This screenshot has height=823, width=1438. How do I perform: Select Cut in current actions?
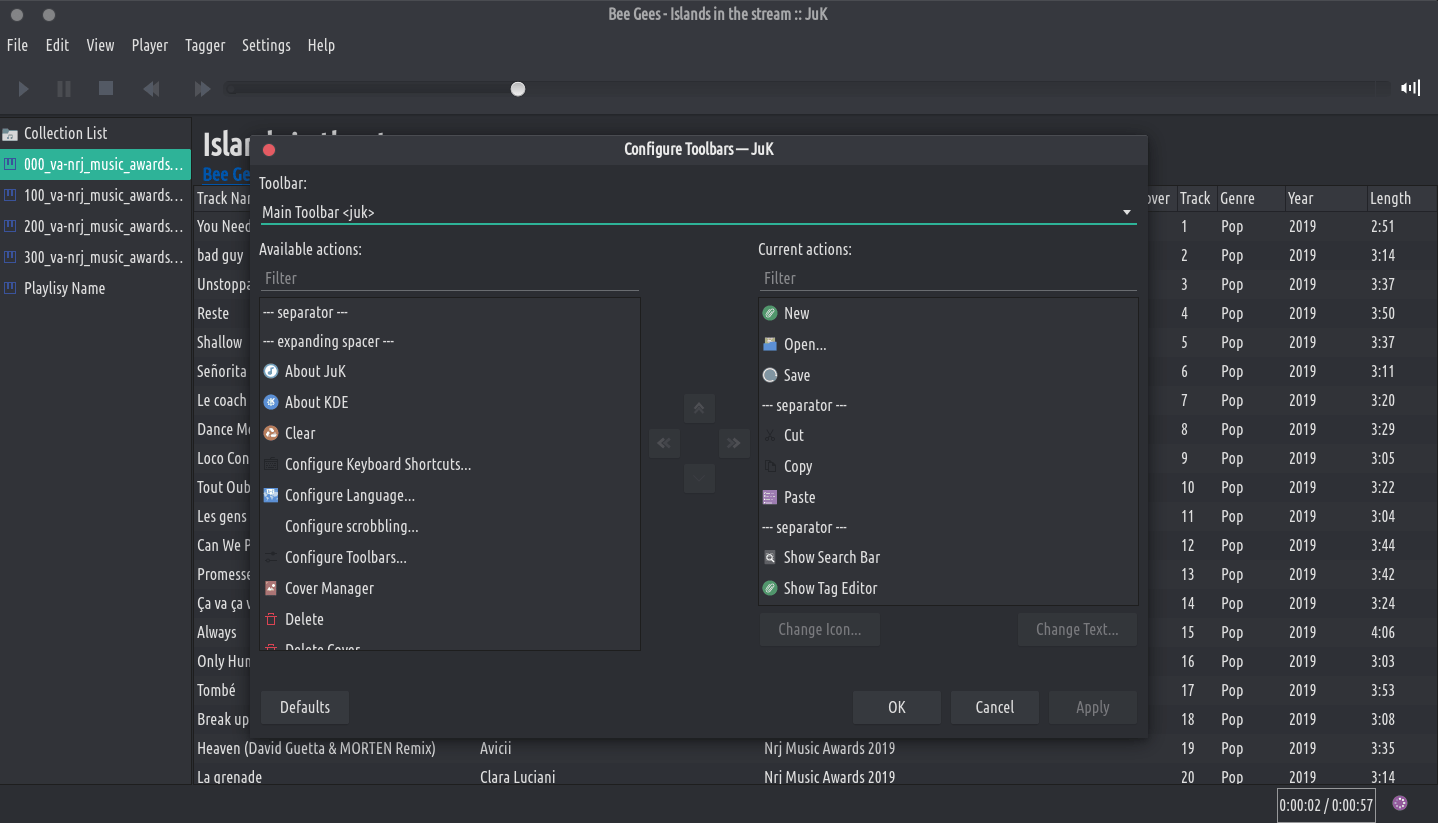tap(948, 435)
